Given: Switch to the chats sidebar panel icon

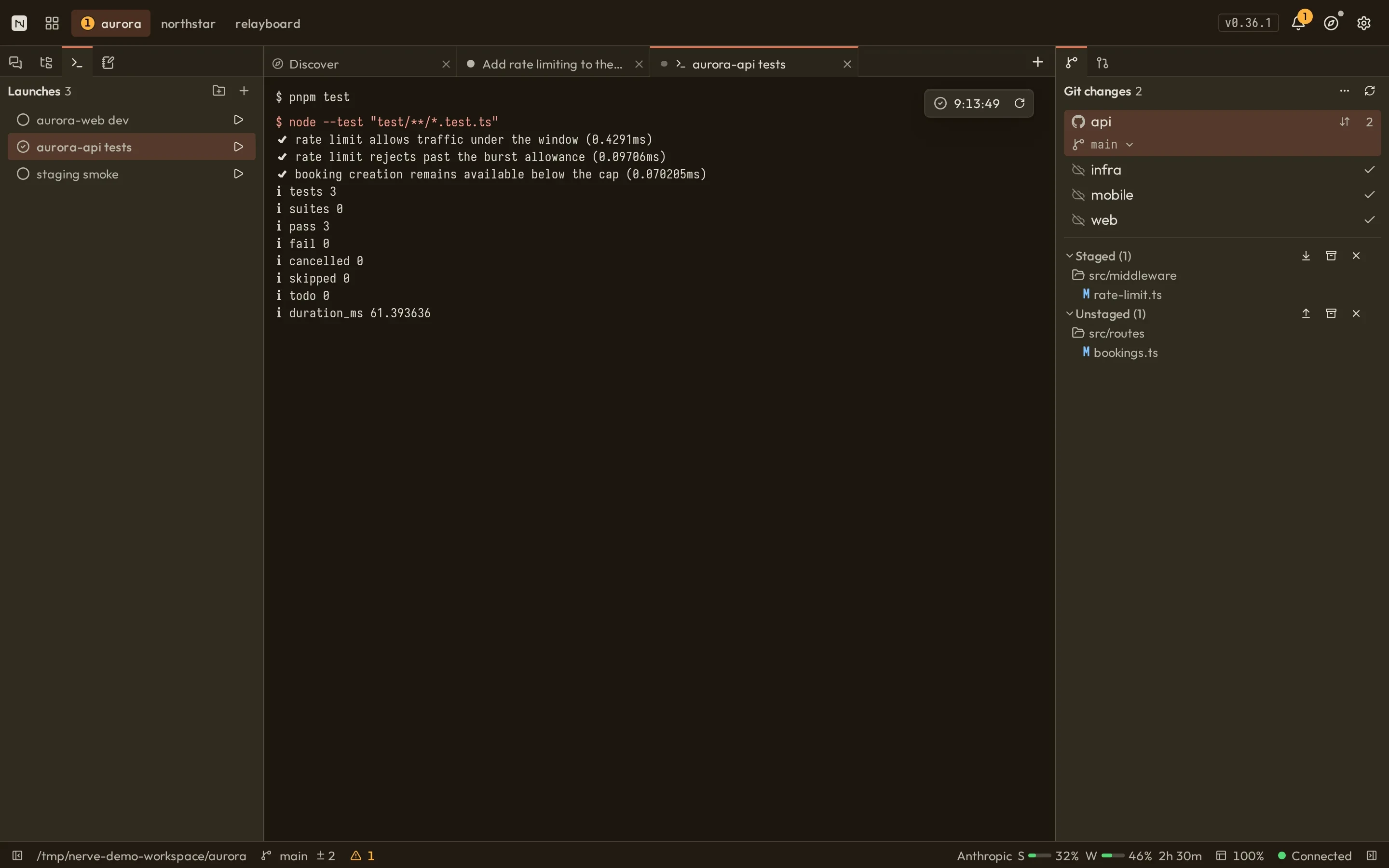Looking at the screenshot, I should coord(15,63).
